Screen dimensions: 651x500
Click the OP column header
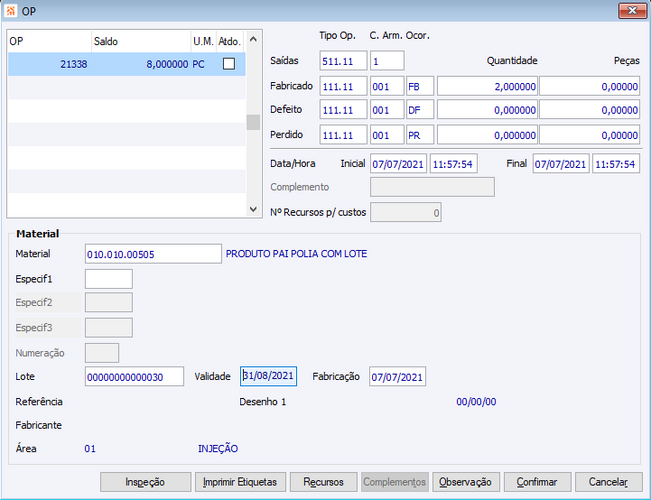(50, 41)
